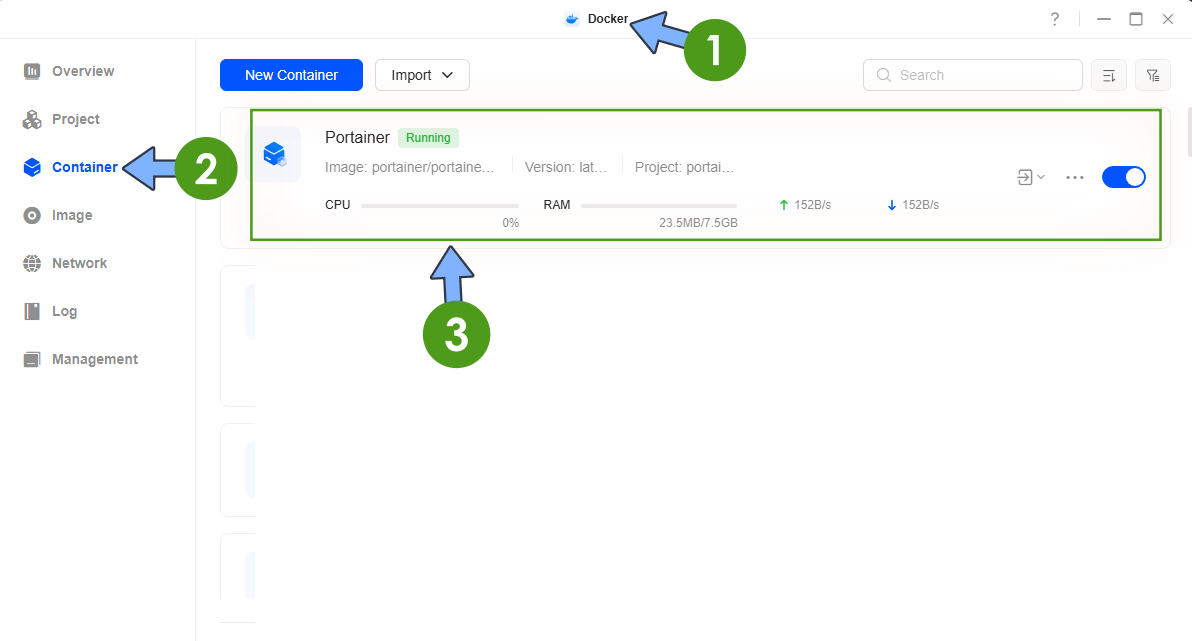Click the Management panel icon
The image size is (1192, 641).
pos(32,359)
